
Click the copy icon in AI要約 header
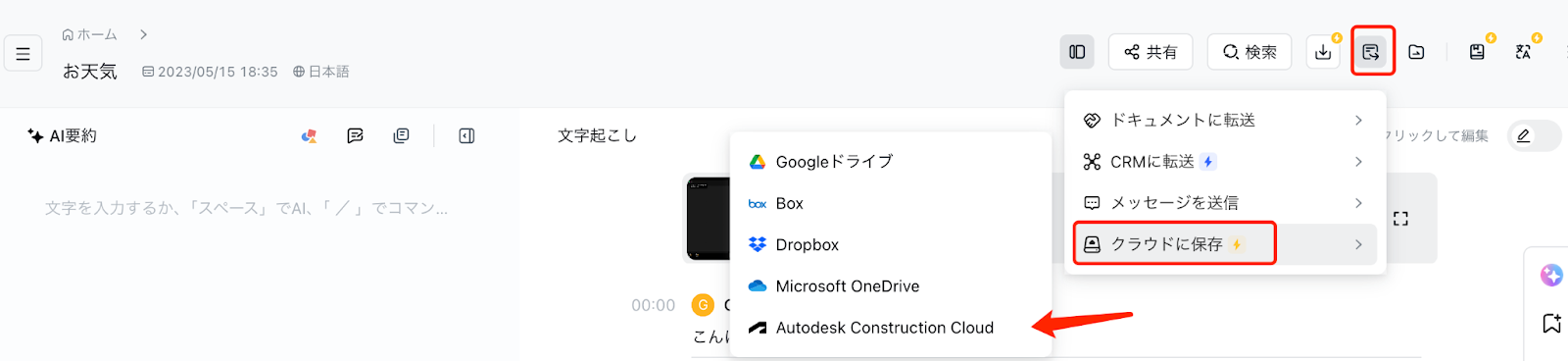pos(401,135)
